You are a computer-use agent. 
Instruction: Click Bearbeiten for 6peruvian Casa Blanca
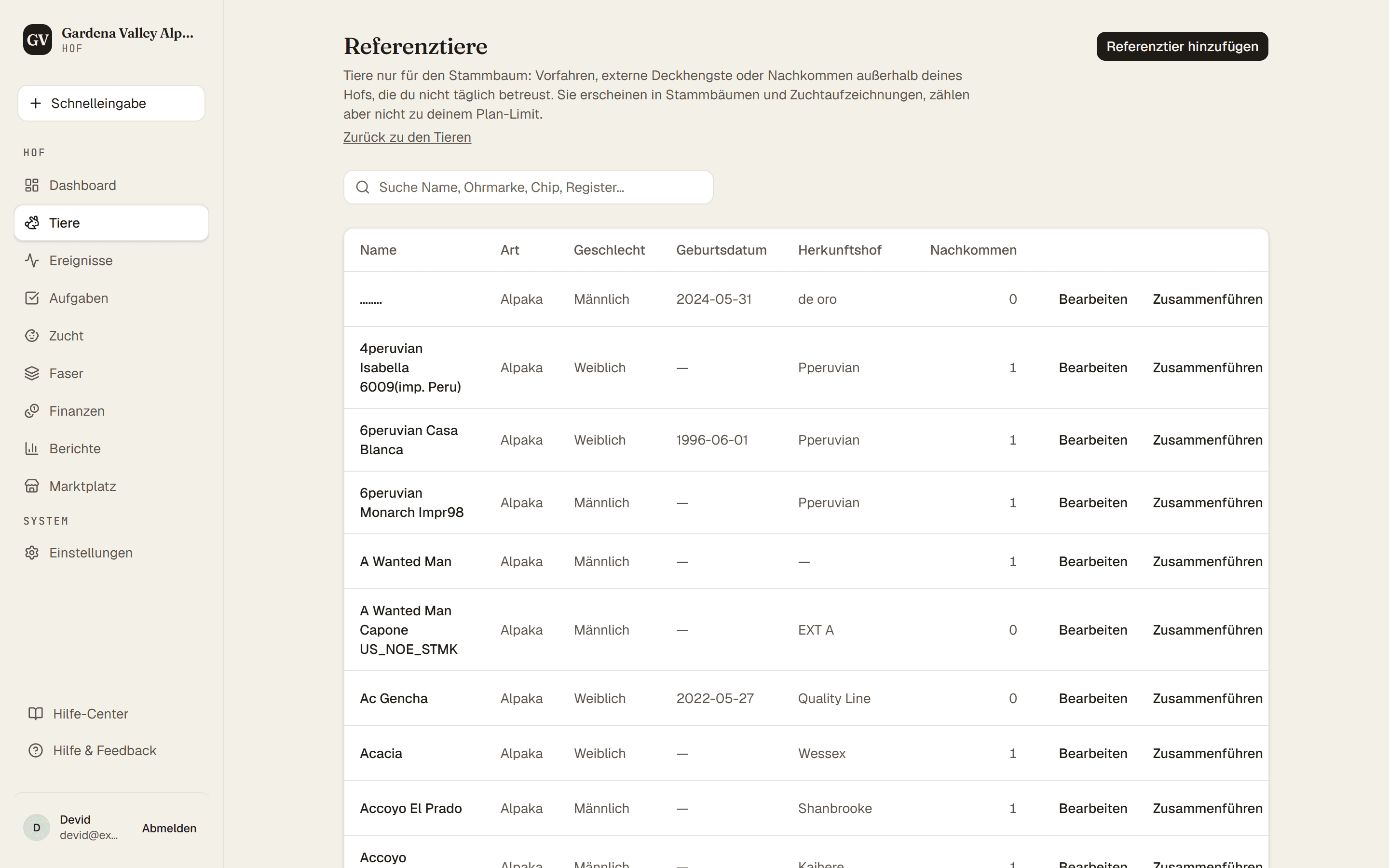click(x=1093, y=440)
